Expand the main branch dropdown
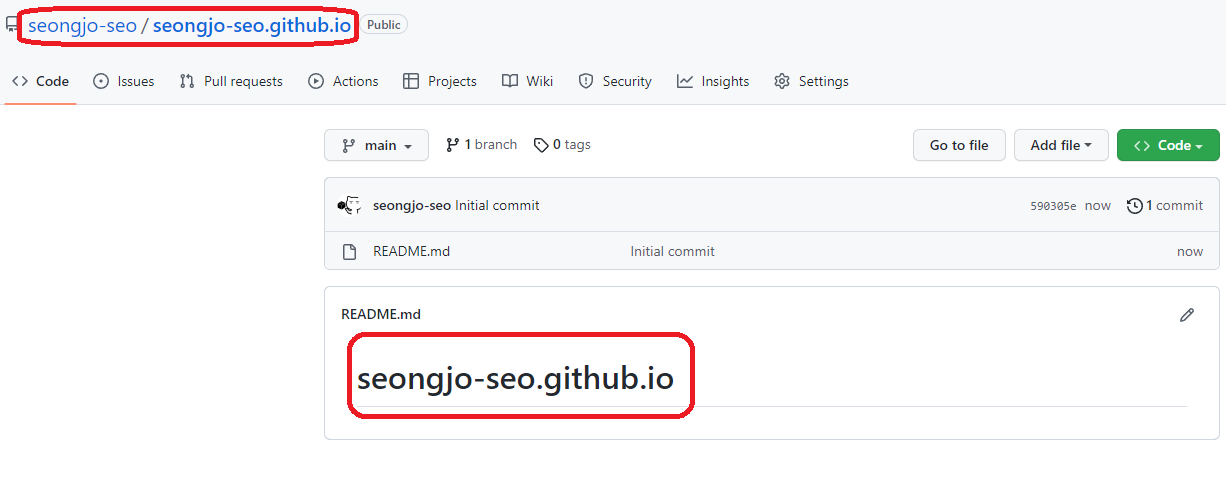1226x497 pixels. (x=376, y=145)
